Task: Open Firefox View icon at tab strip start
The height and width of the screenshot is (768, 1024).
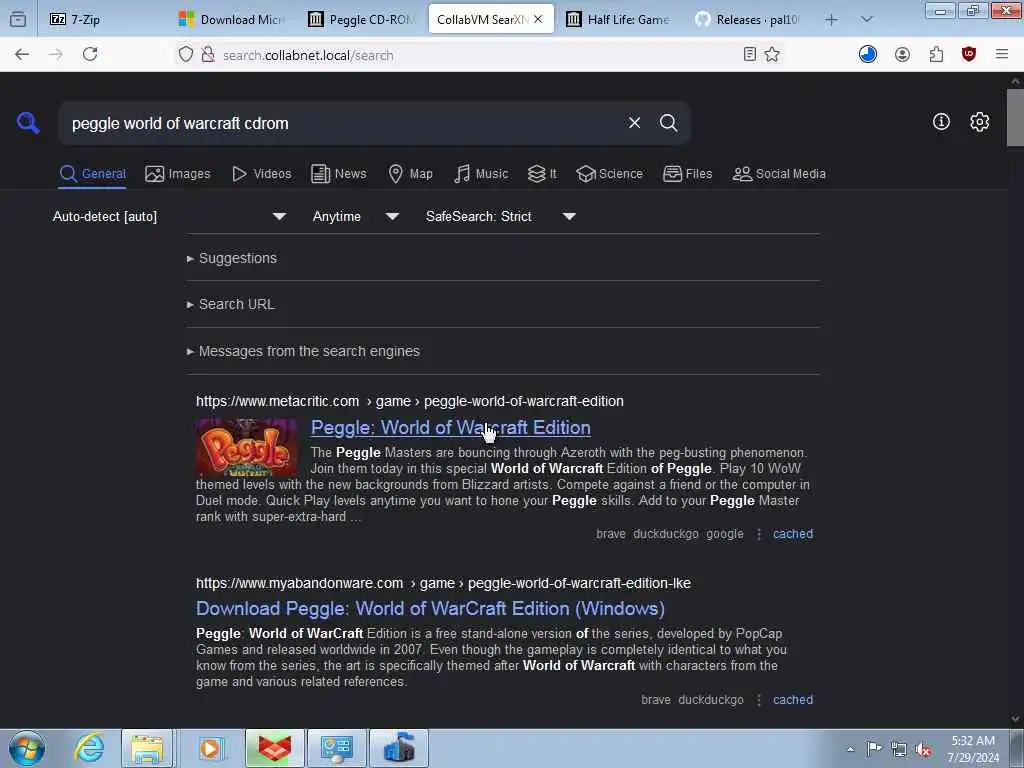Action: pos(18,20)
